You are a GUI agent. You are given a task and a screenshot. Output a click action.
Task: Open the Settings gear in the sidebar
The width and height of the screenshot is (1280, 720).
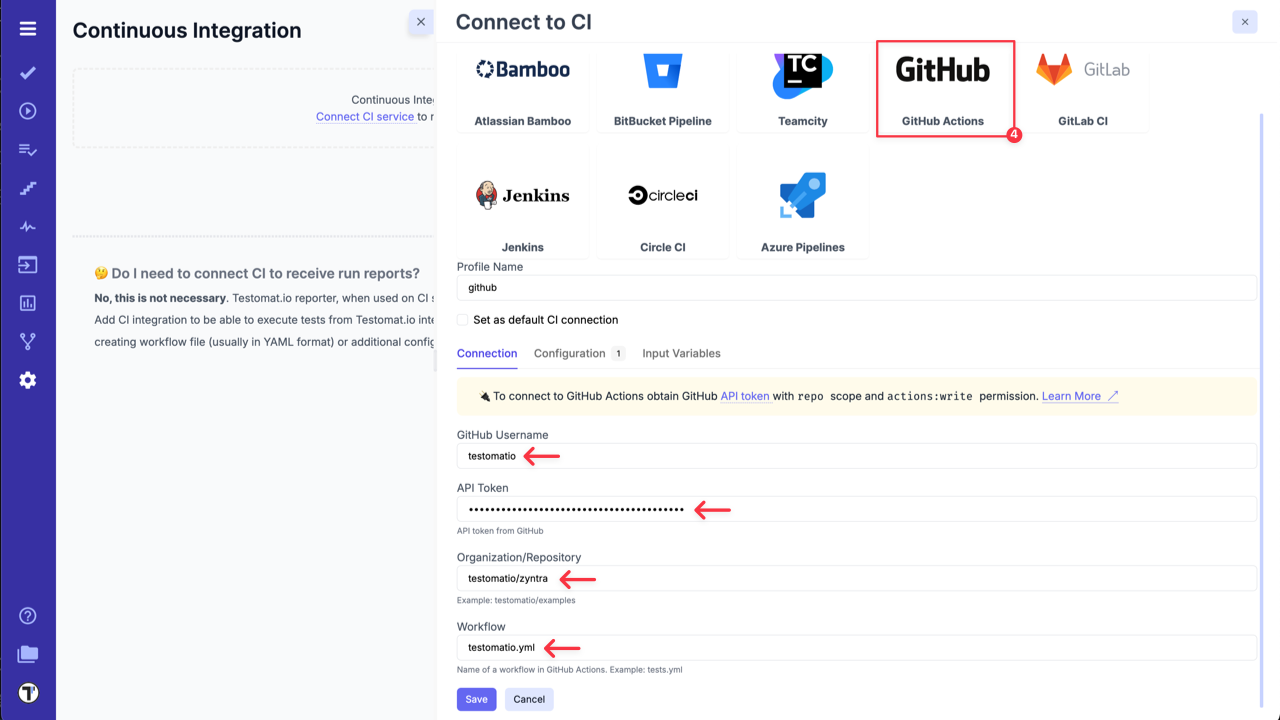pyautogui.click(x=27, y=380)
